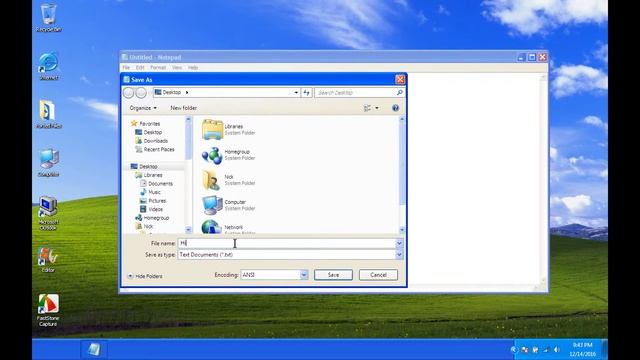Viewport: 640px width, 360px height.
Task: Open the clock showing 12/14/2016
Action: [x=582, y=350]
